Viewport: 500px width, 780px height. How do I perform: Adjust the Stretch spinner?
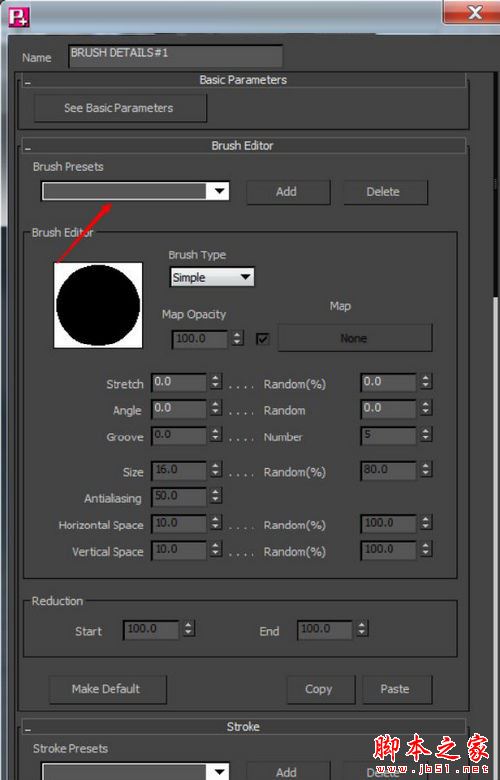click(215, 382)
